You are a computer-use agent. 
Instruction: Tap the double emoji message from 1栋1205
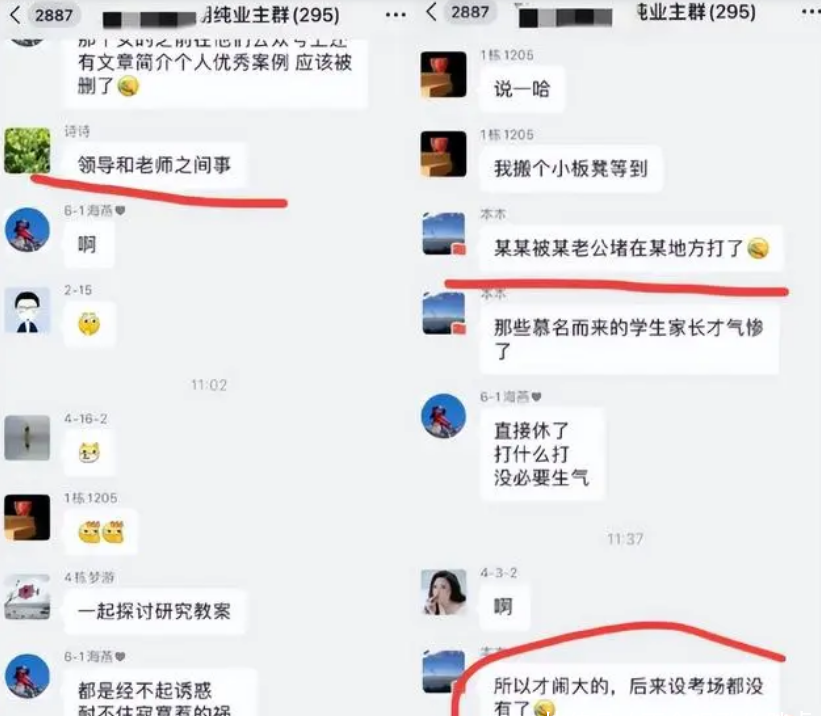click(x=101, y=532)
